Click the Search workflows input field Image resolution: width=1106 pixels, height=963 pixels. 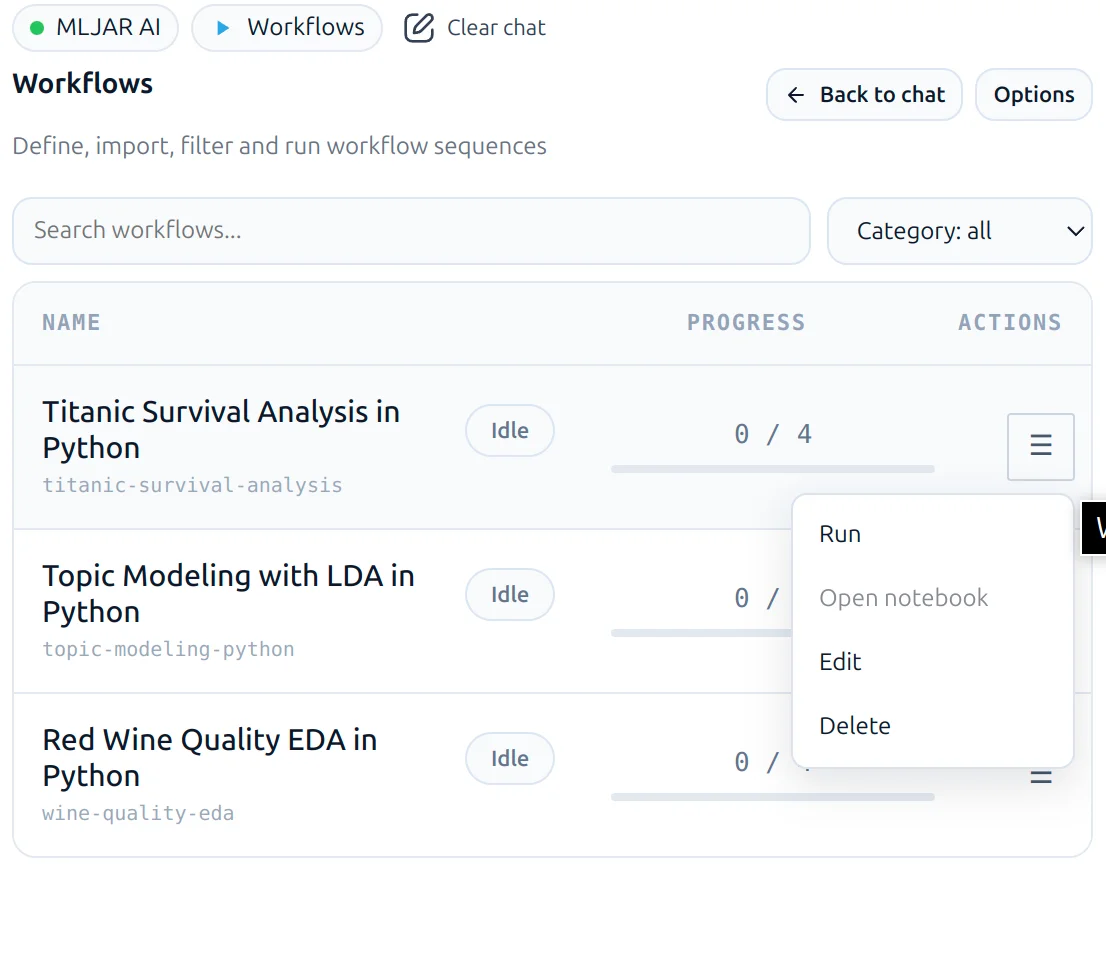(411, 231)
